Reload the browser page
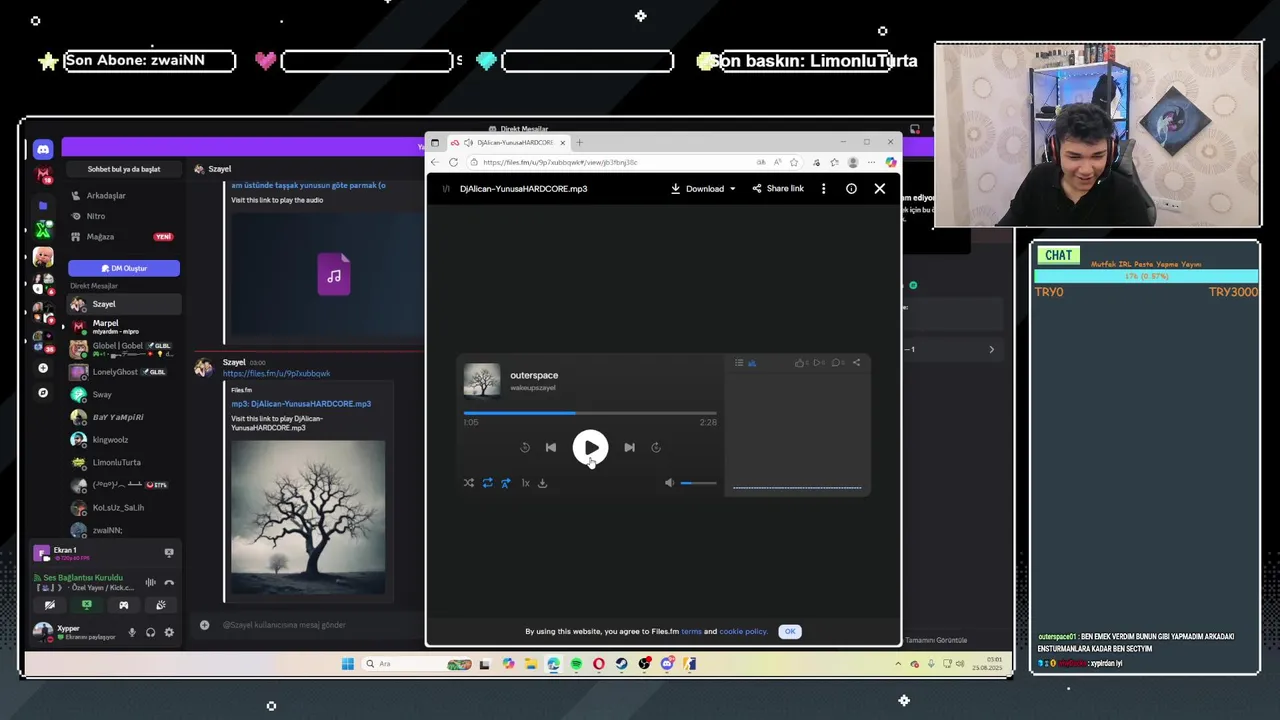The image size is (1280, 720). point(453,162)
